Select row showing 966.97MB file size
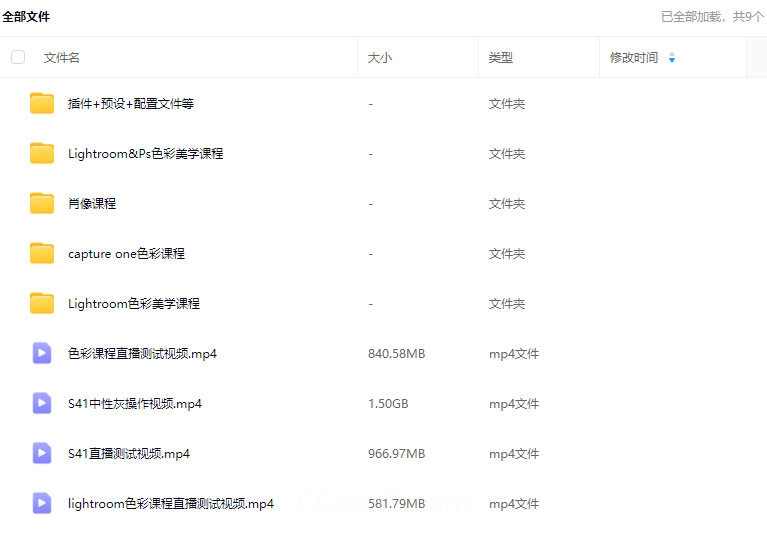 (x=396, y=454)
